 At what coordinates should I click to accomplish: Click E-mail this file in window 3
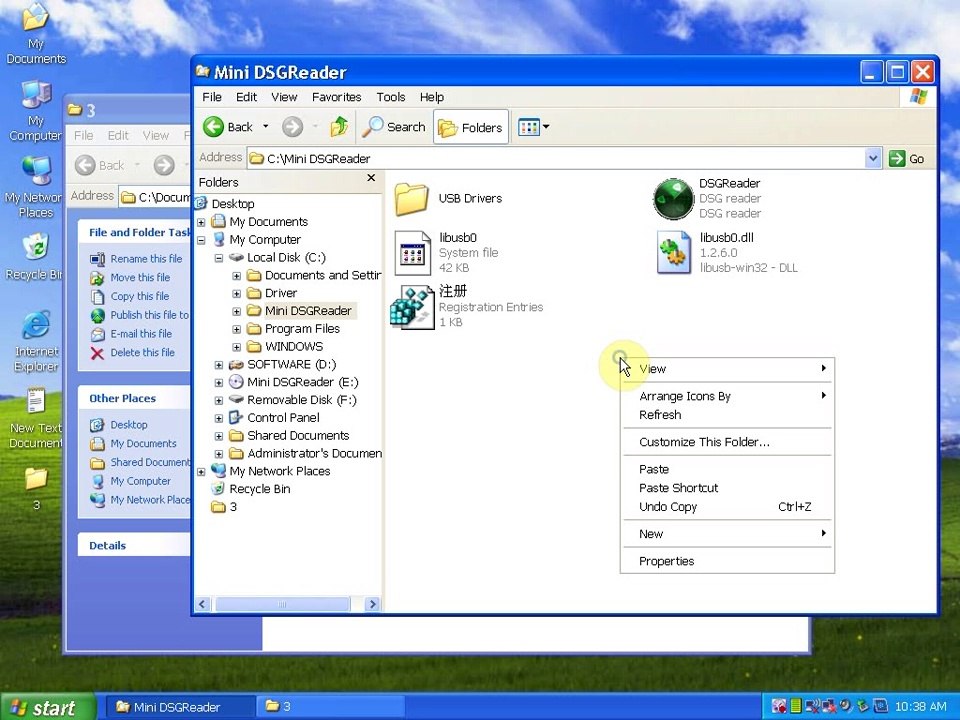[141, 334]
